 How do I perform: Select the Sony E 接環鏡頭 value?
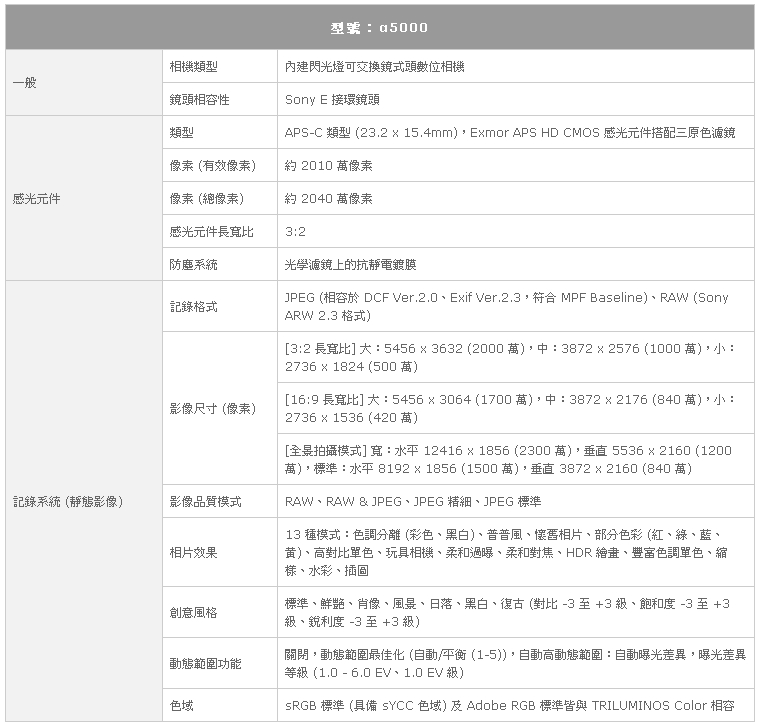click(332, 99)
